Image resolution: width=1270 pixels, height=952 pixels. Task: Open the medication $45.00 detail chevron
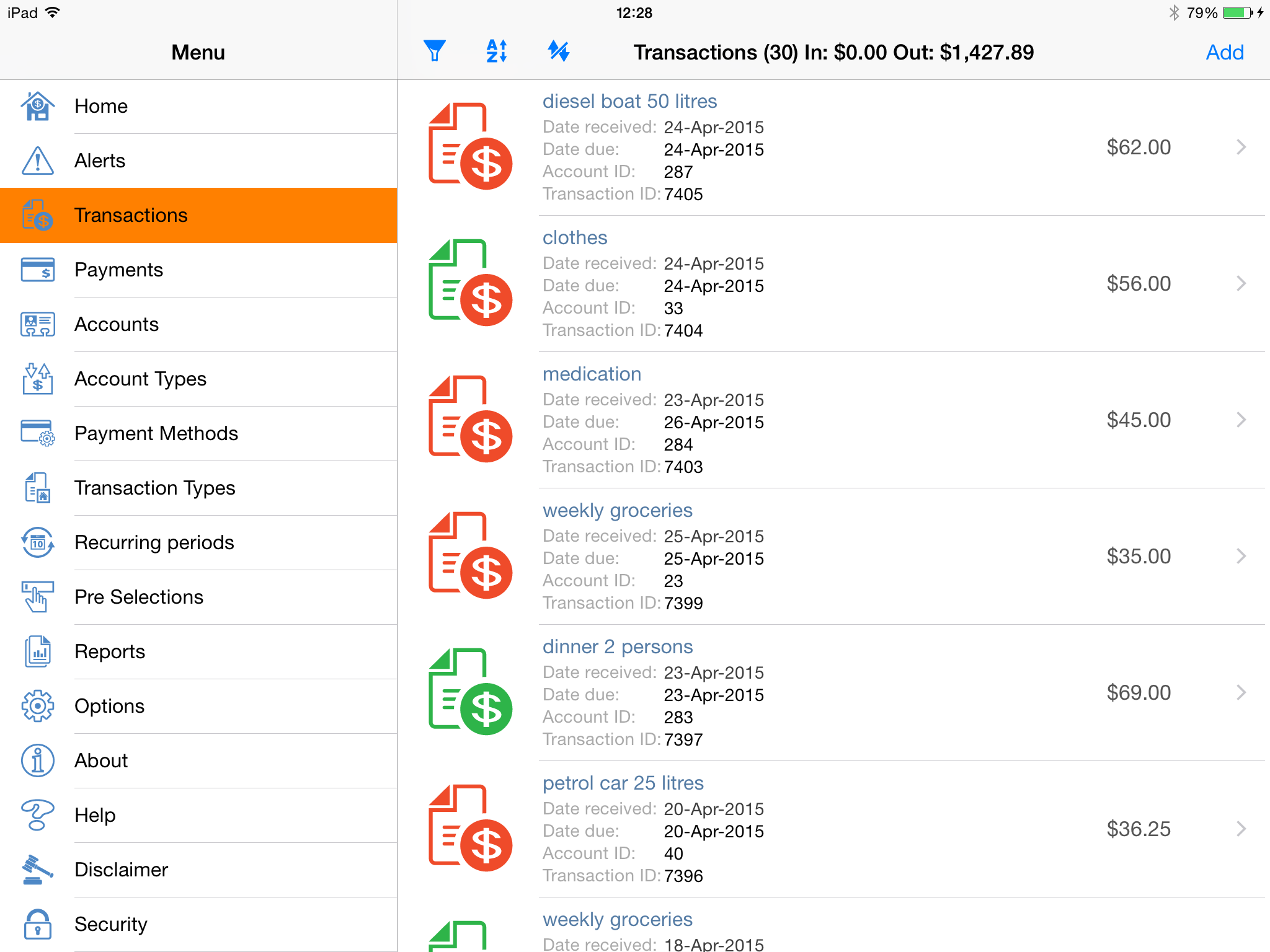tap(1241, 420)
